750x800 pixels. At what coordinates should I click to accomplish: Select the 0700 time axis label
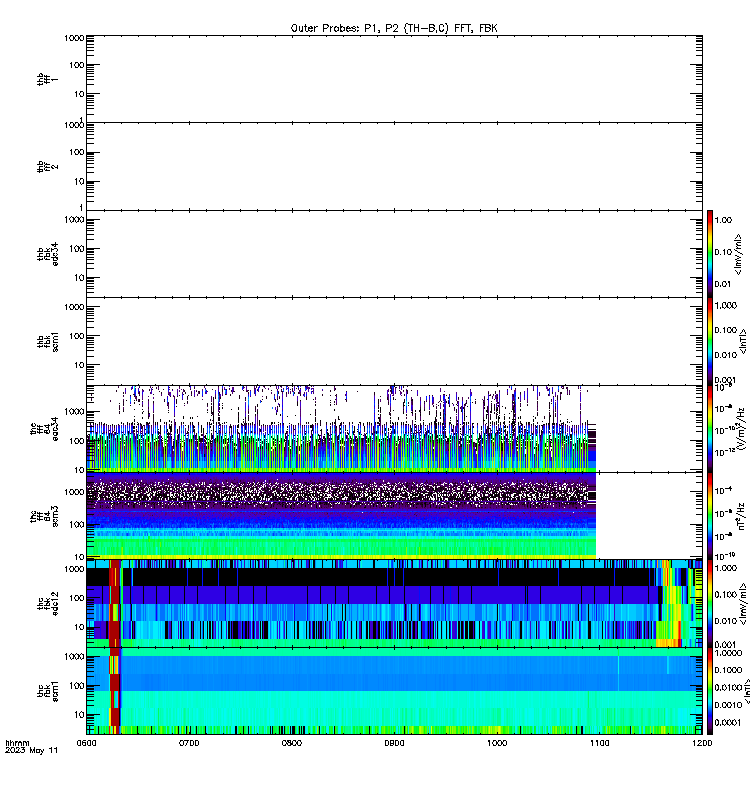click(189, 743)
